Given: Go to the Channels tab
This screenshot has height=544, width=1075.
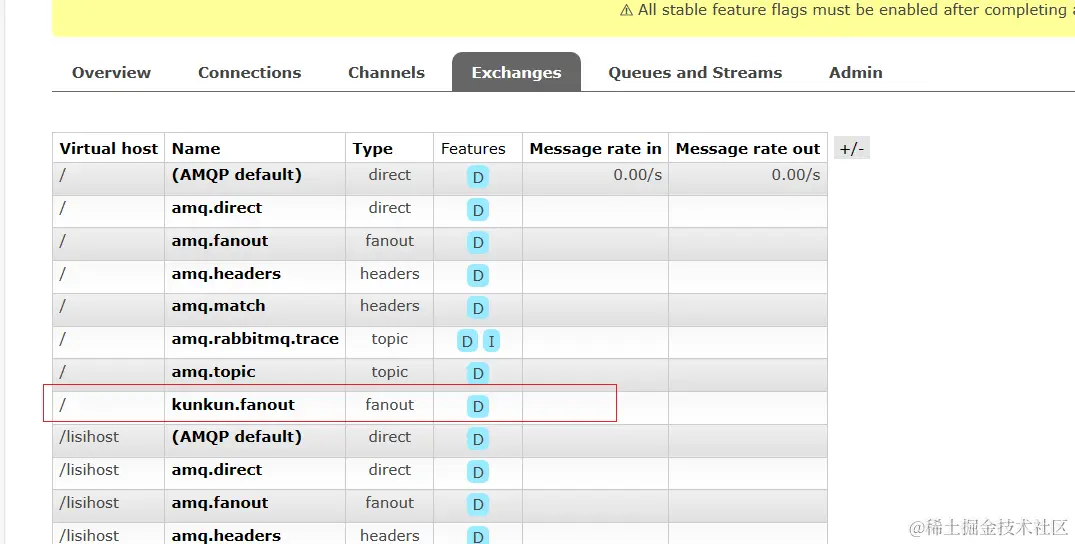Looking at the screenshot, I should click(x=387, y=73).
